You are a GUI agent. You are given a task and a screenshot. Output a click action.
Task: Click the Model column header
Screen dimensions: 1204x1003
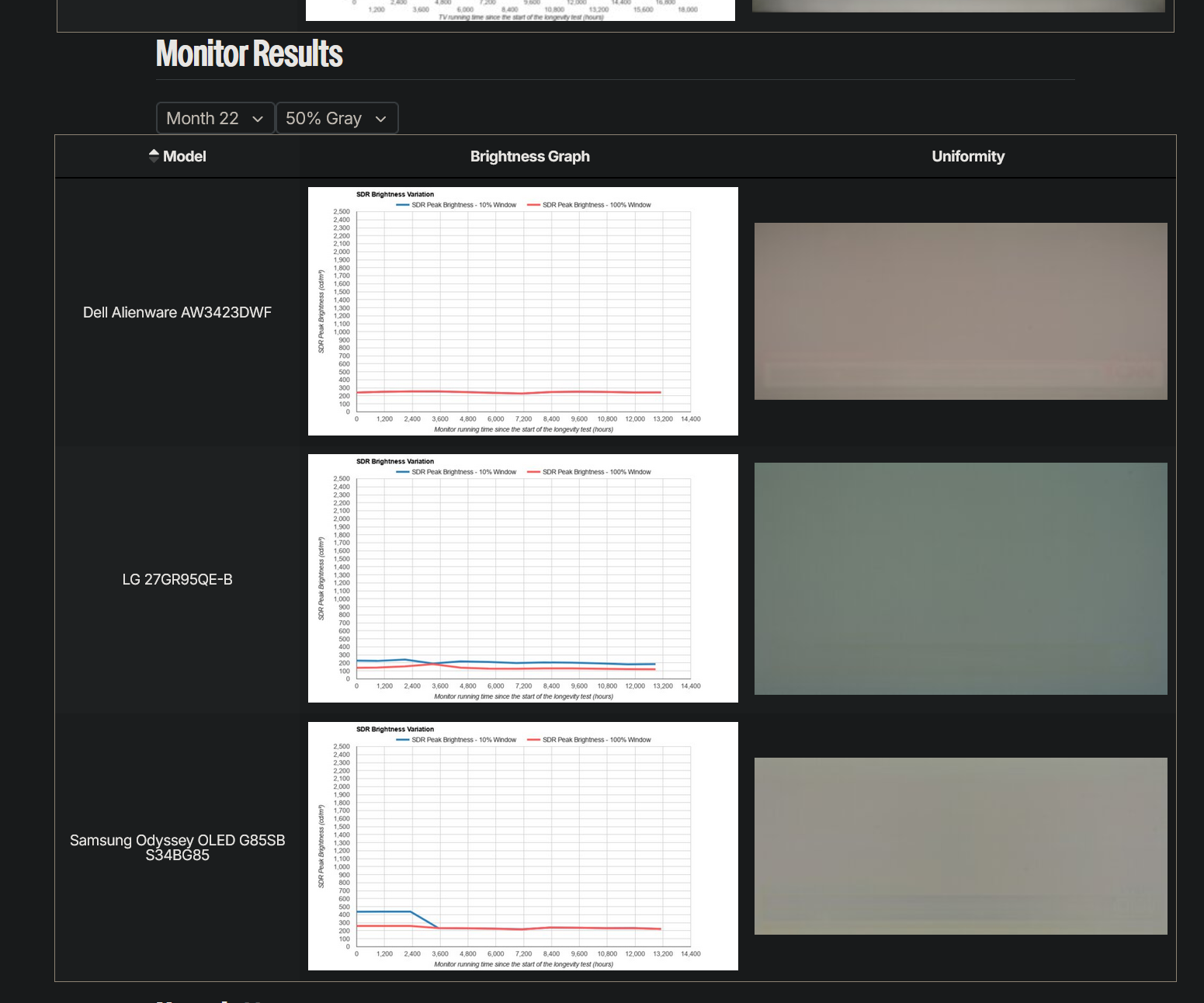(185, 156)
